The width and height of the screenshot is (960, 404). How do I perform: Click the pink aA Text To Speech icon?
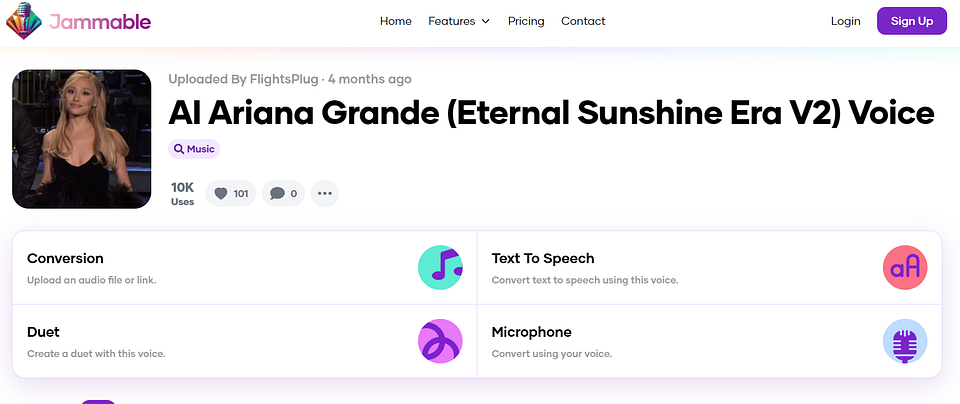point(905,267)
